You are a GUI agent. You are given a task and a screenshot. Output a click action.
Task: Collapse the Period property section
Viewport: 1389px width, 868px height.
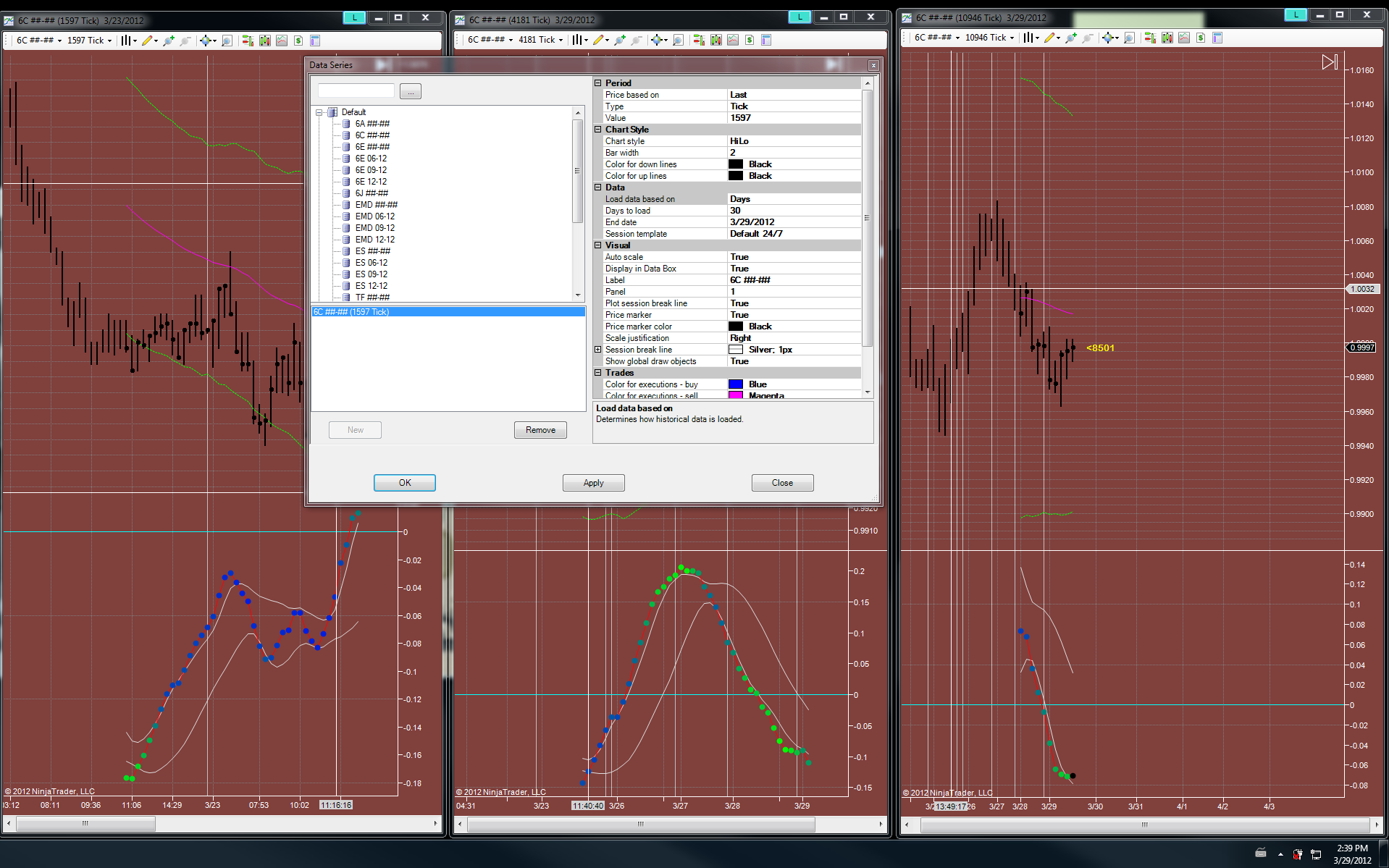[x=598, y=83]
